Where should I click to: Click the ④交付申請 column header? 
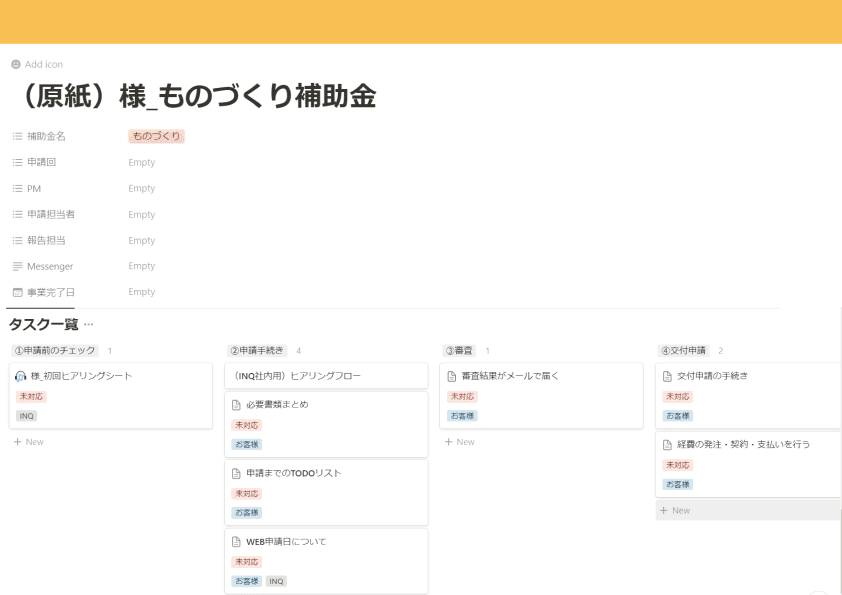pos(684,351)
